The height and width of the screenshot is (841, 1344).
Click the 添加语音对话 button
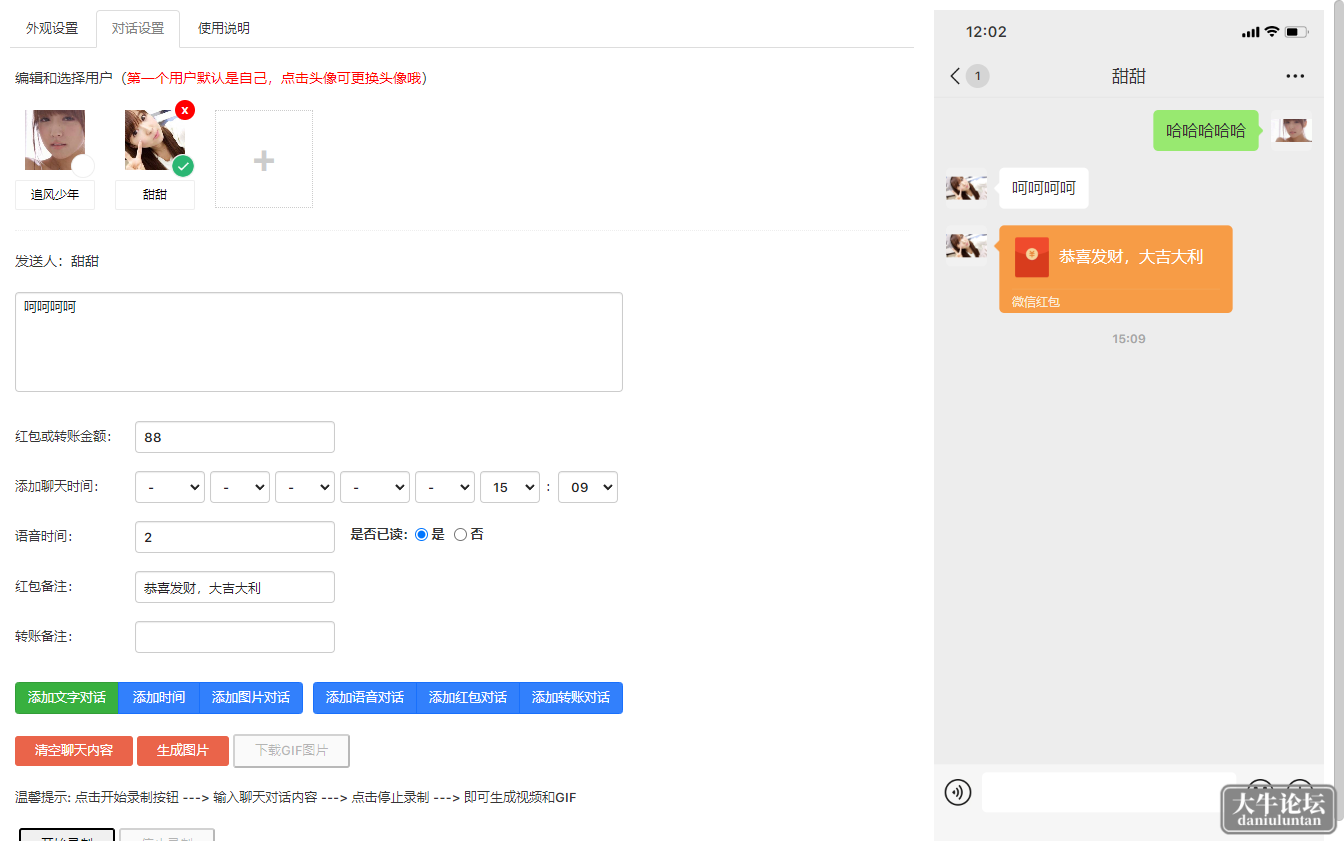click(365, 698)
